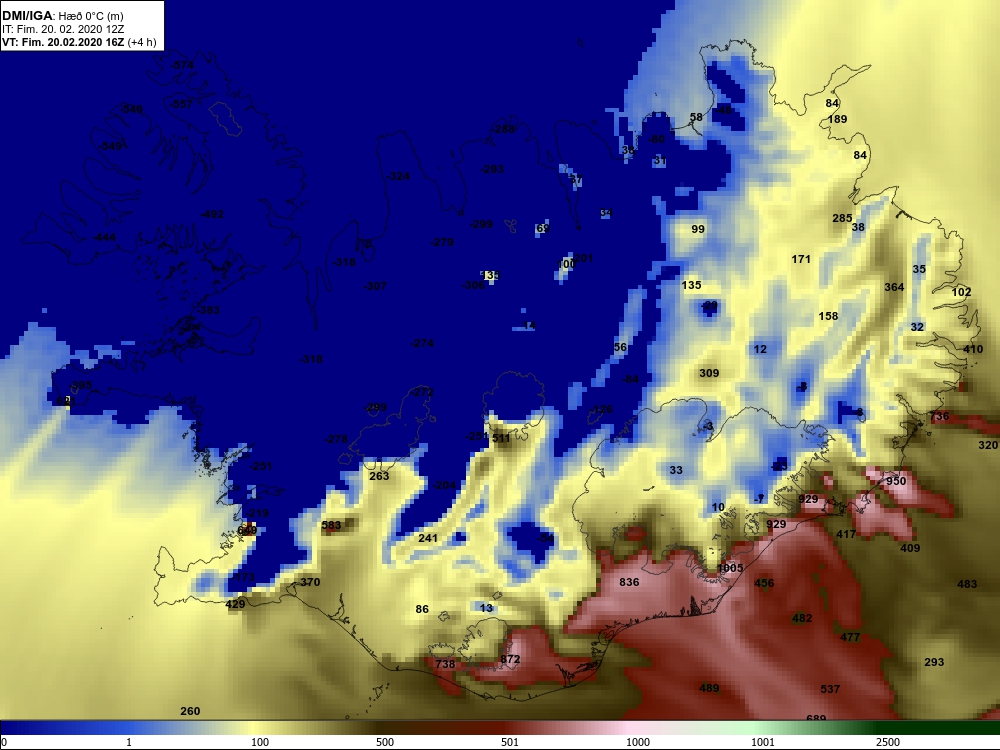Click the map value 285
Image resolution: width=1000 pixels, height=750 pixels.
coord(842,218)
